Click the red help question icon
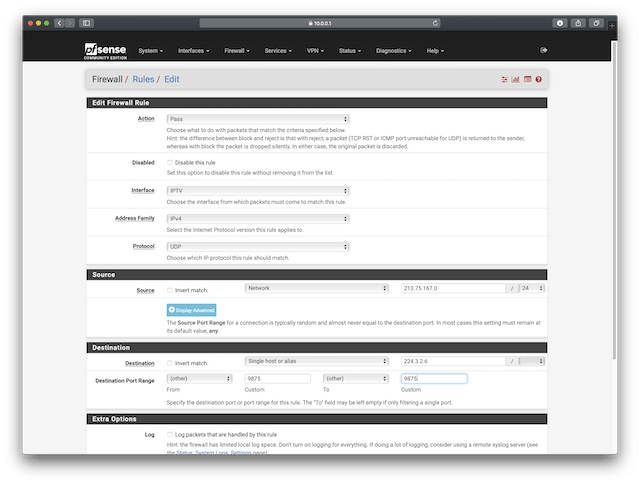640x484 pixels. [x=539, y=79]
